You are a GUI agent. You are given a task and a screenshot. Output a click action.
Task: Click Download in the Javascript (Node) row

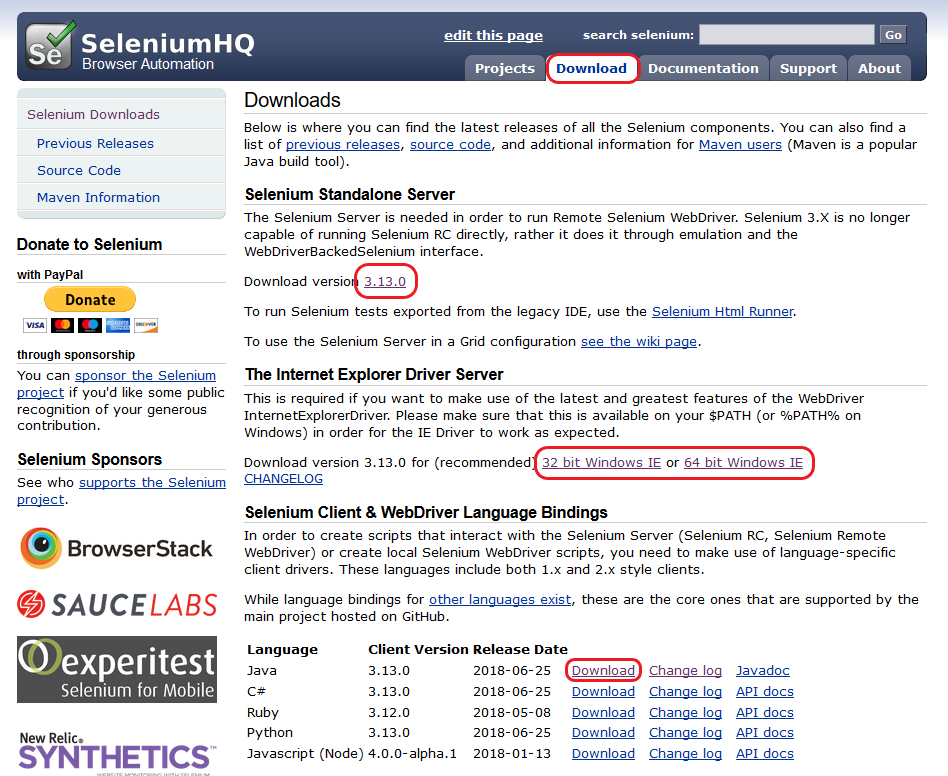point(603,754)
